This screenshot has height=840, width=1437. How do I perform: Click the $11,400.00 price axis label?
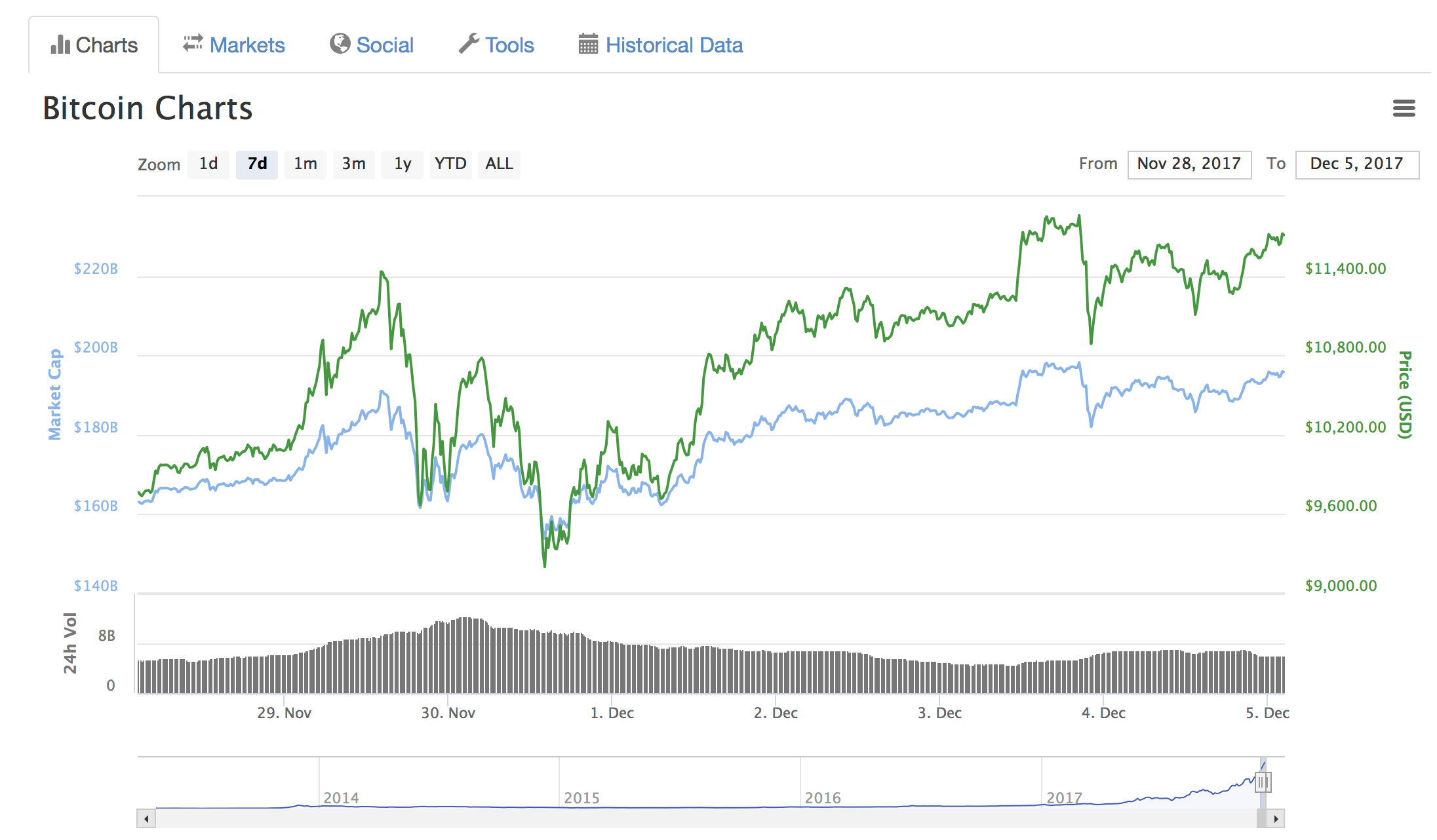(1345, 269)
